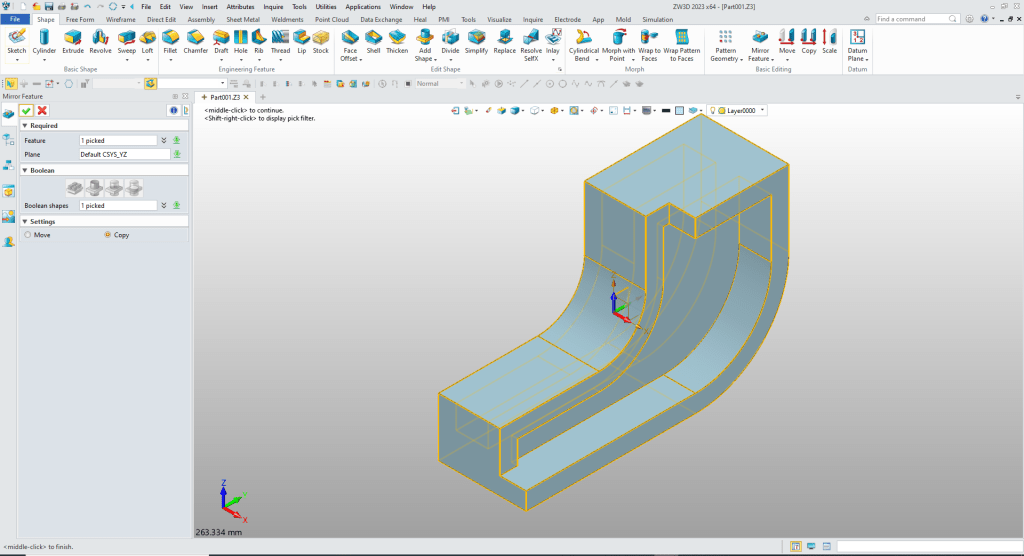
Task: Collapse the Required section
Action: [25, 126]
